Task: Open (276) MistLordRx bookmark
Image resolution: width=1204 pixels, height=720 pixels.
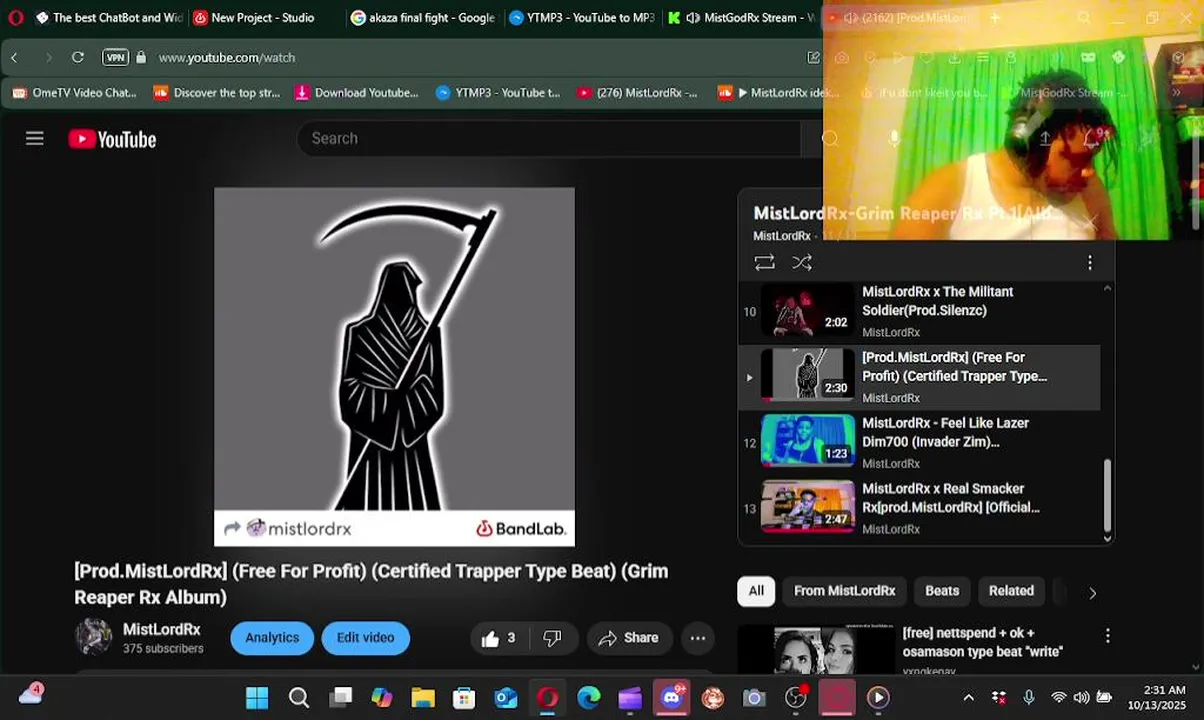Action: point(637,93)
